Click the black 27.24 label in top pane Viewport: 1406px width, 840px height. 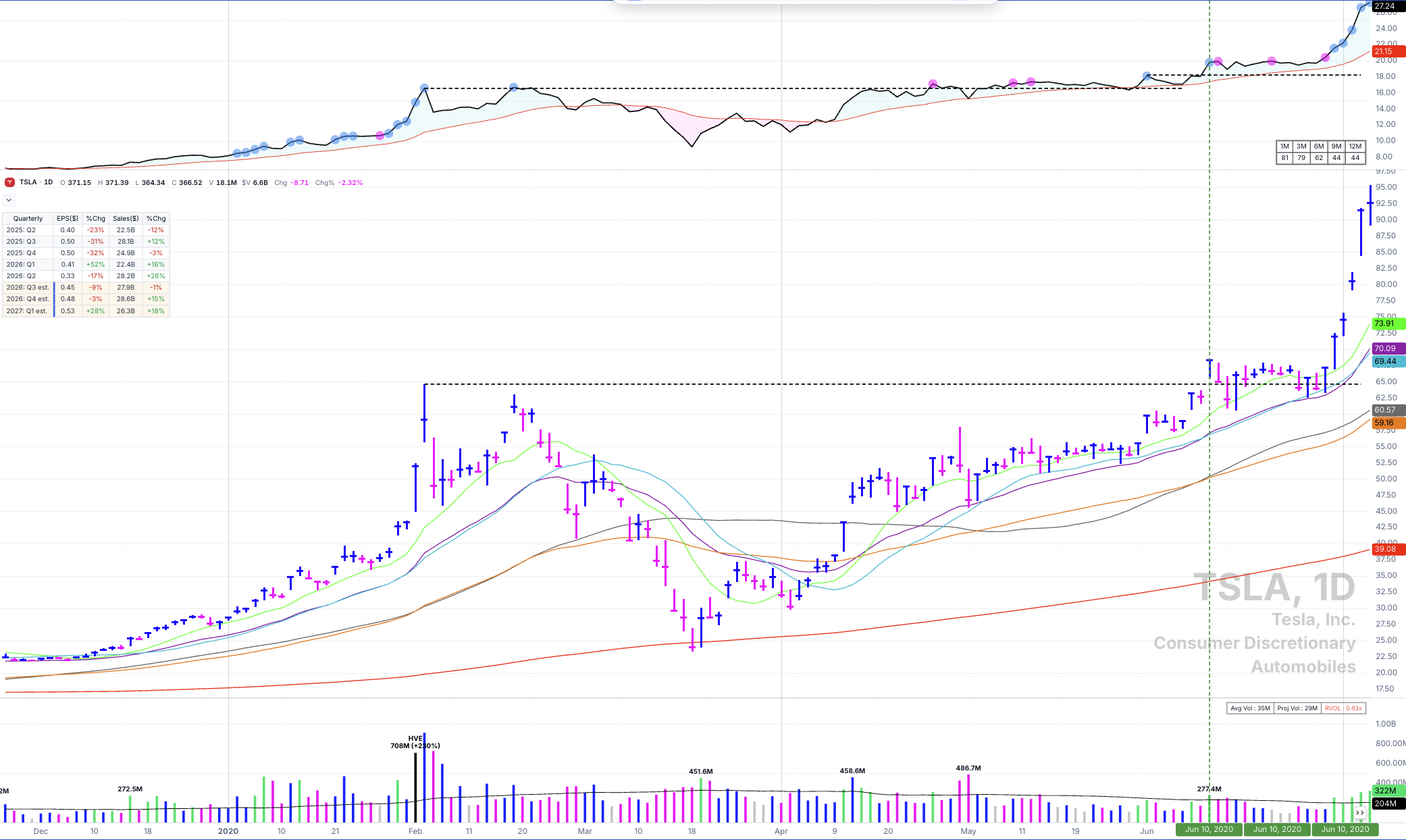[x=1388, y=6]
